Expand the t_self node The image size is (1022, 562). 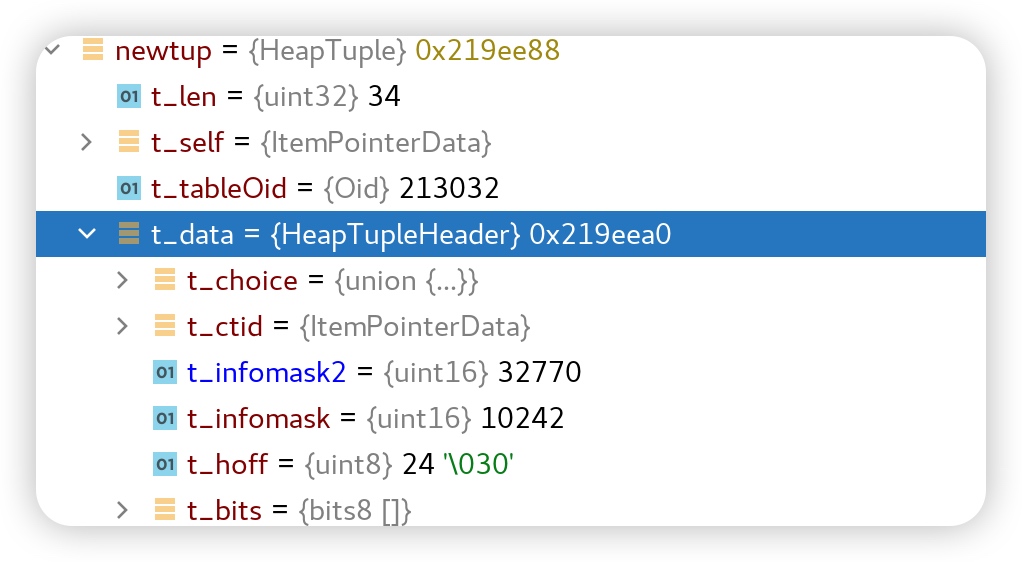click(x=88, y=142)
